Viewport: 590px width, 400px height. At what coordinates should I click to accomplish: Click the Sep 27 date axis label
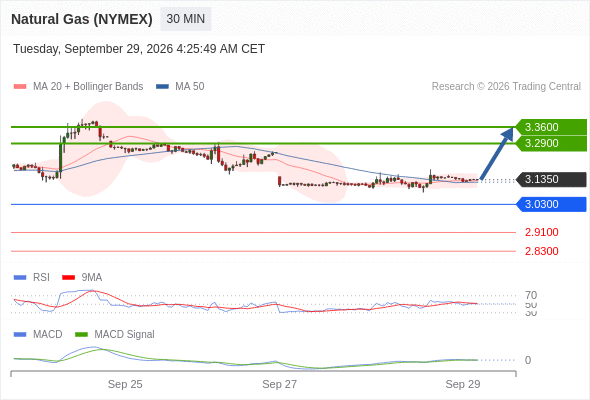click(x=280, y=384)
